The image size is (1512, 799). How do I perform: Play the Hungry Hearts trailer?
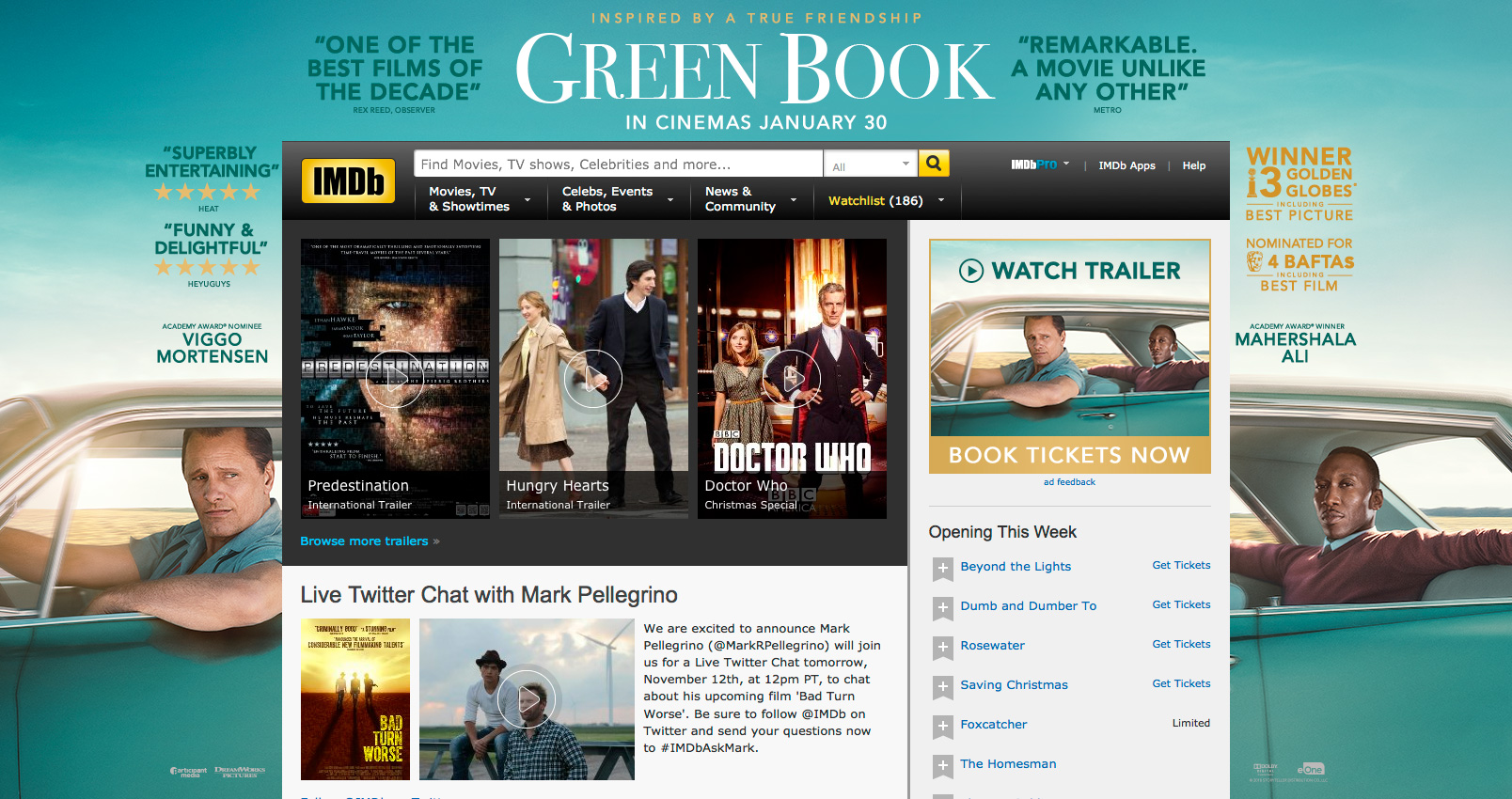click(593, 379)
